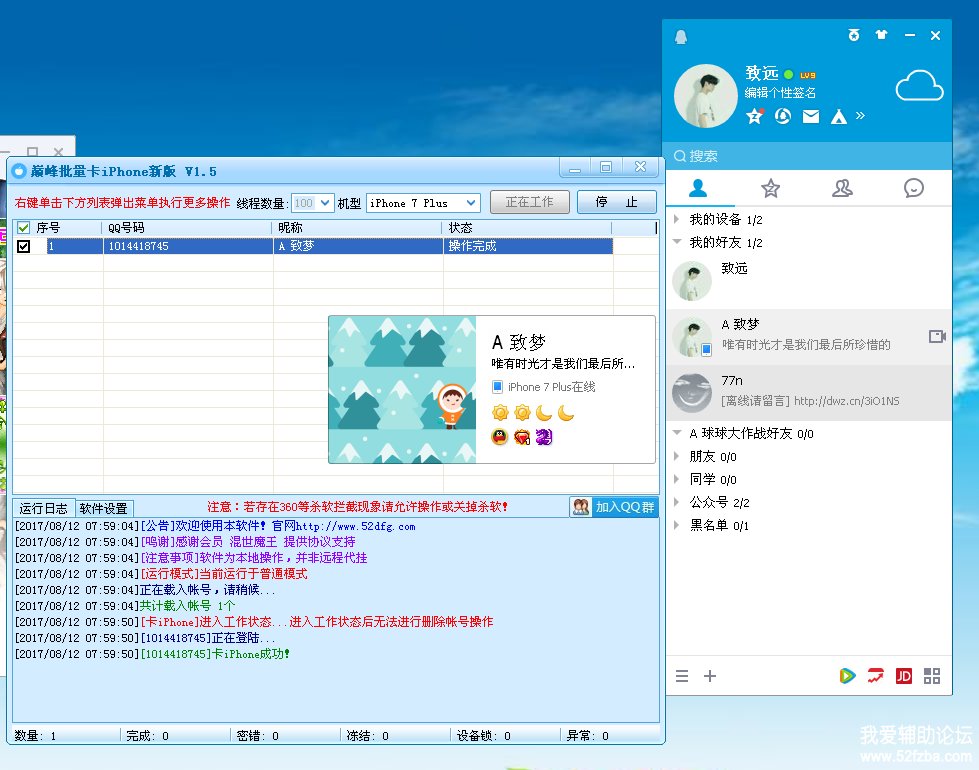
Task: Click the 正在工作 button
Action: click(529, 202)
